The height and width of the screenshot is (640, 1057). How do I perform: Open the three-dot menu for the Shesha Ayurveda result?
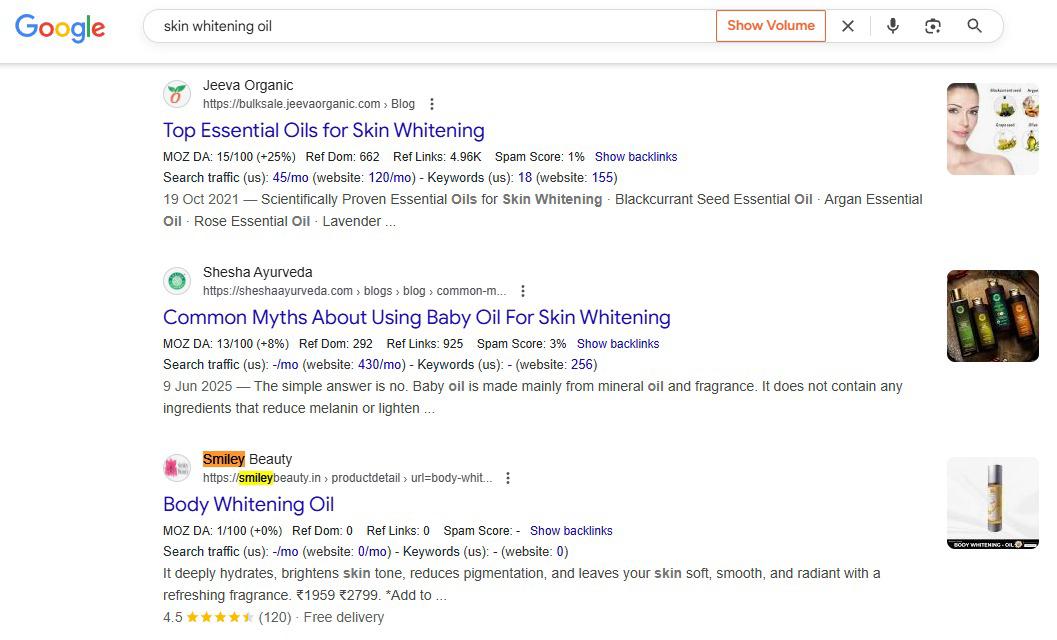coord(522,291)
